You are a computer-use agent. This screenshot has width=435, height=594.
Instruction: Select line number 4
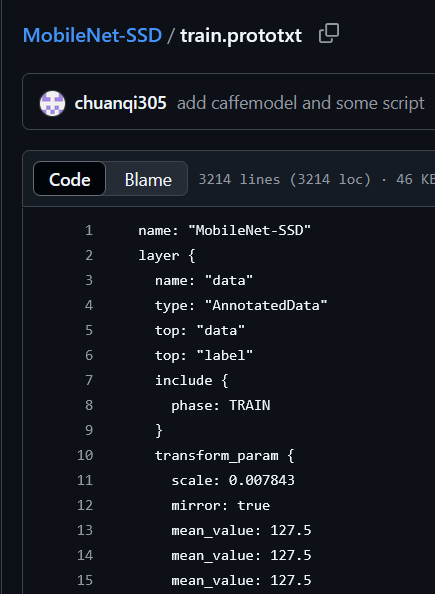(89, 305)
